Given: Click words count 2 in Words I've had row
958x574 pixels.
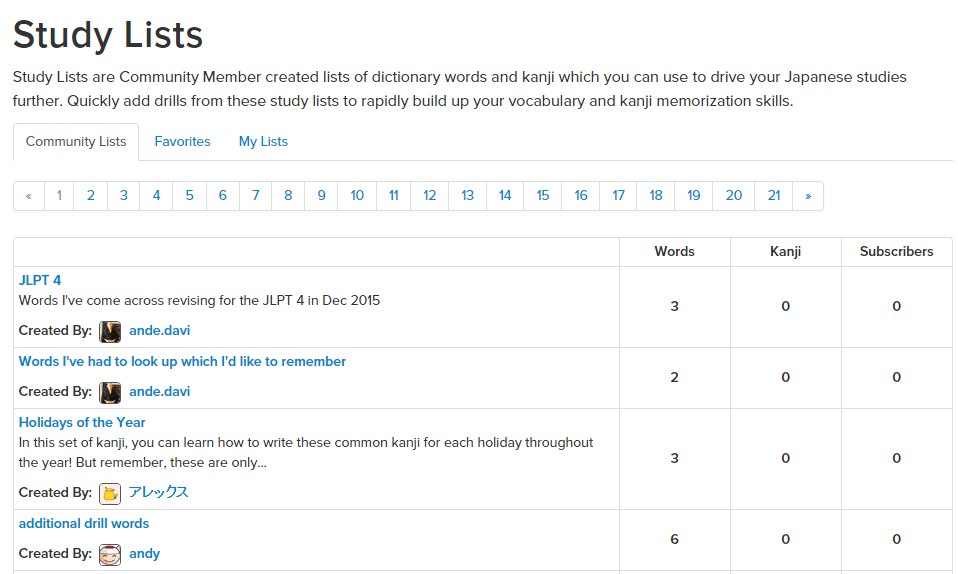Looking at the screenshot, I should (x=675, y=378).
